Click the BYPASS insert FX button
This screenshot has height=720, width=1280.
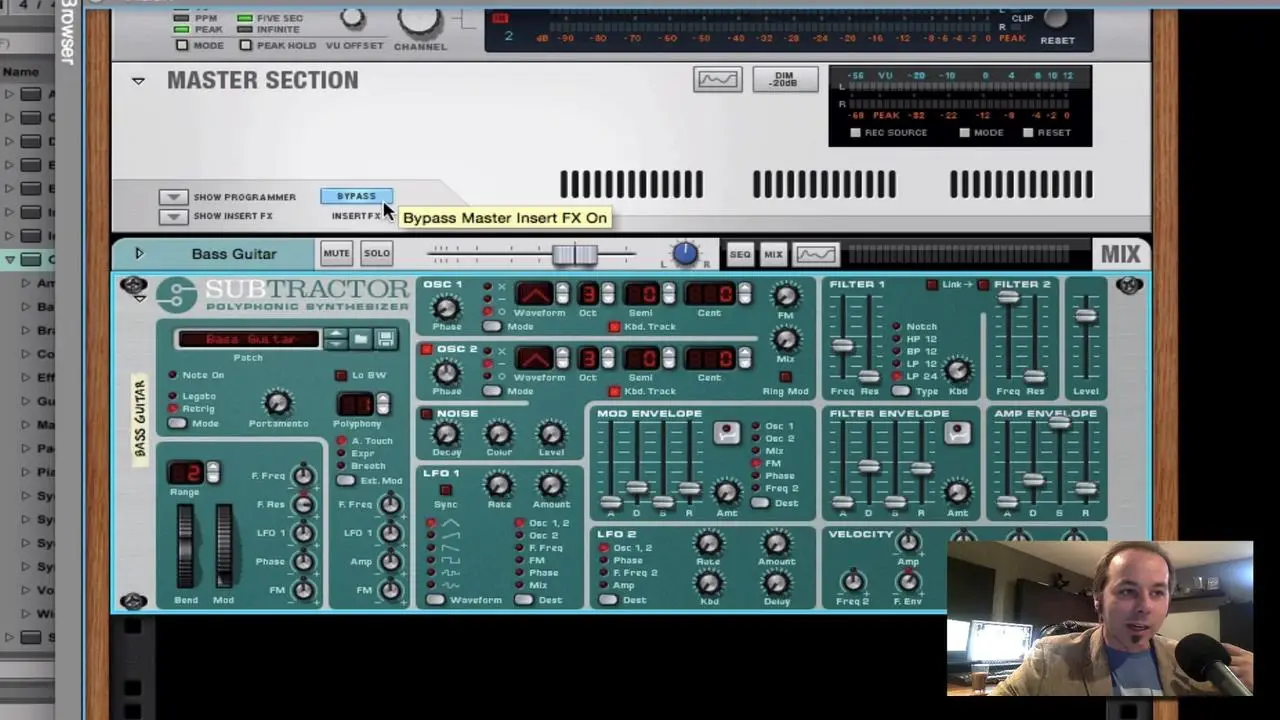356,196
